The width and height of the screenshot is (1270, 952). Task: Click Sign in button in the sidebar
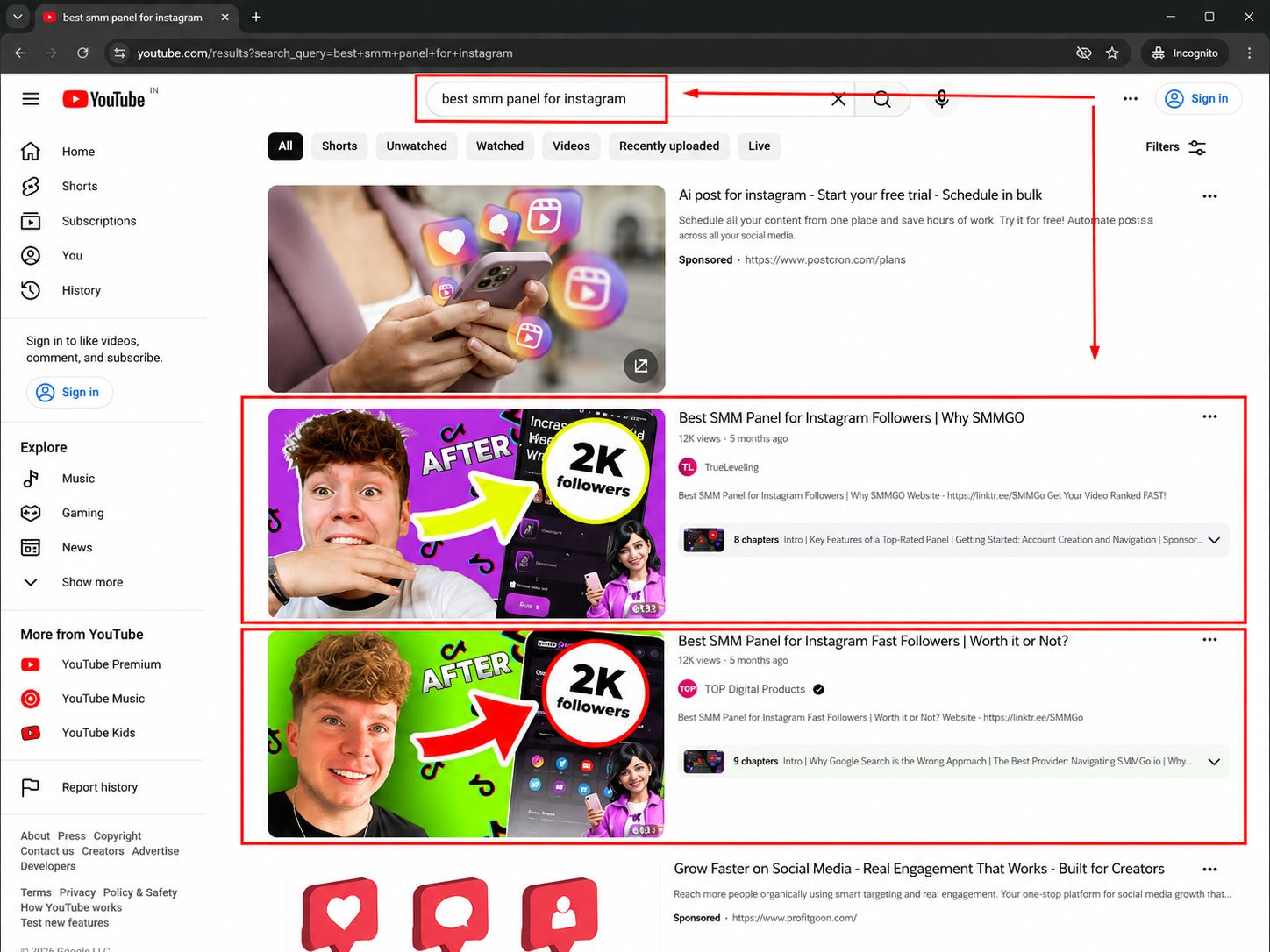click(69, 393)
